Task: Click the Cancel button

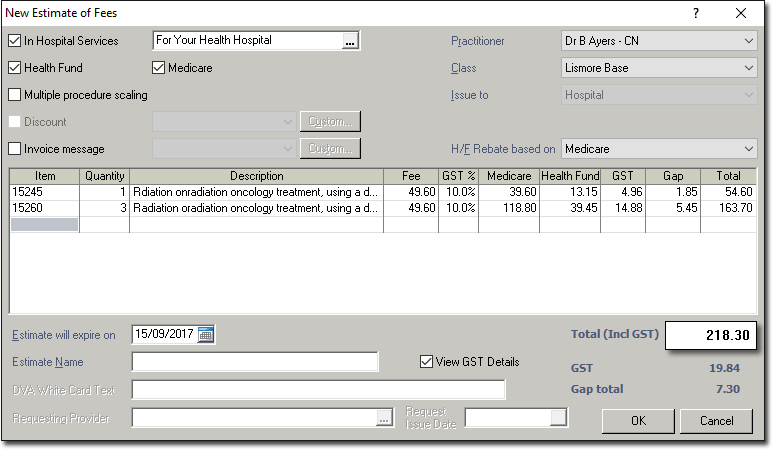Action: click(717, 421)
